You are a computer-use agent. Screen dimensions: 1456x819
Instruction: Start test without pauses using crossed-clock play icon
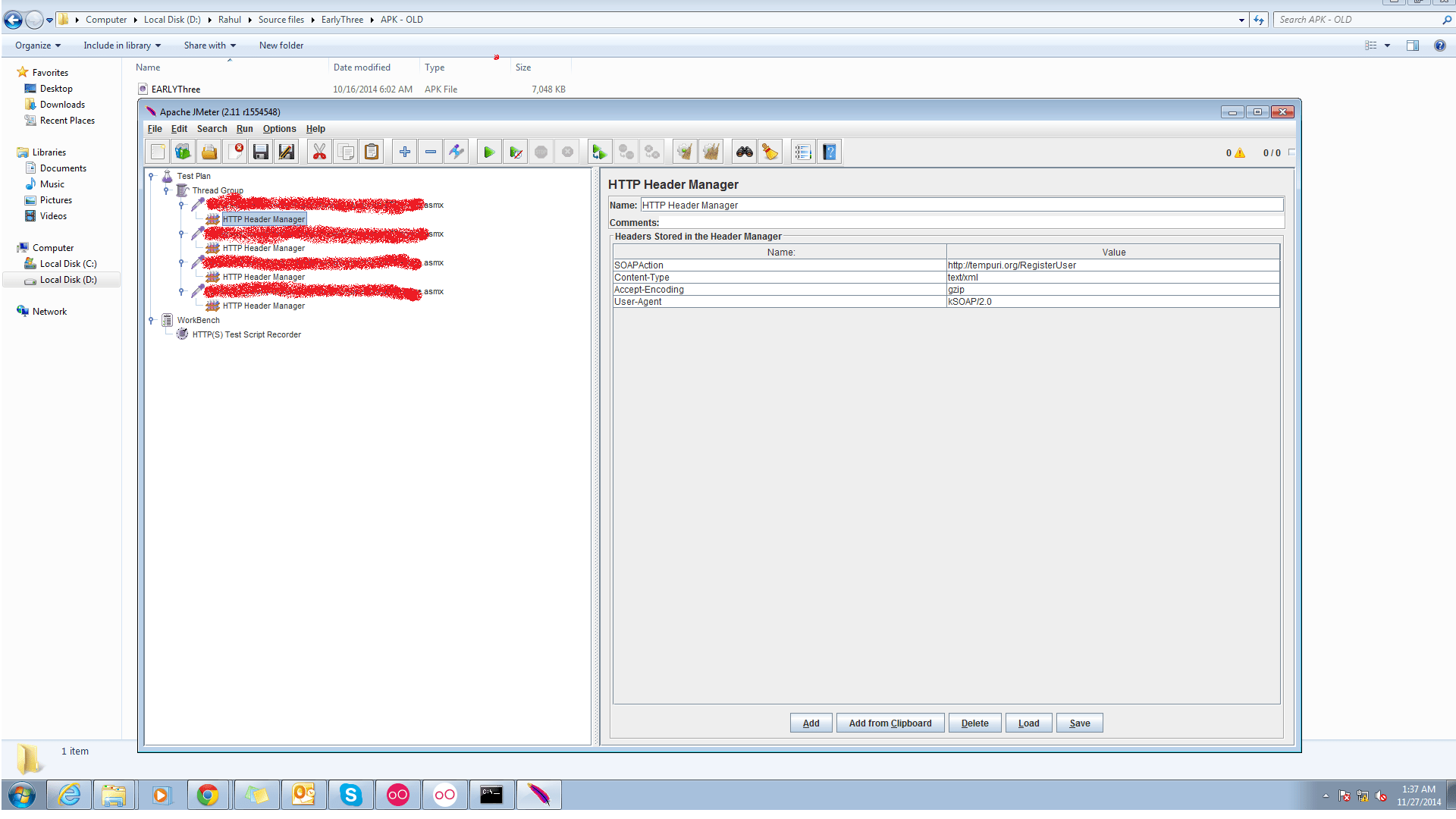(515, 152)
